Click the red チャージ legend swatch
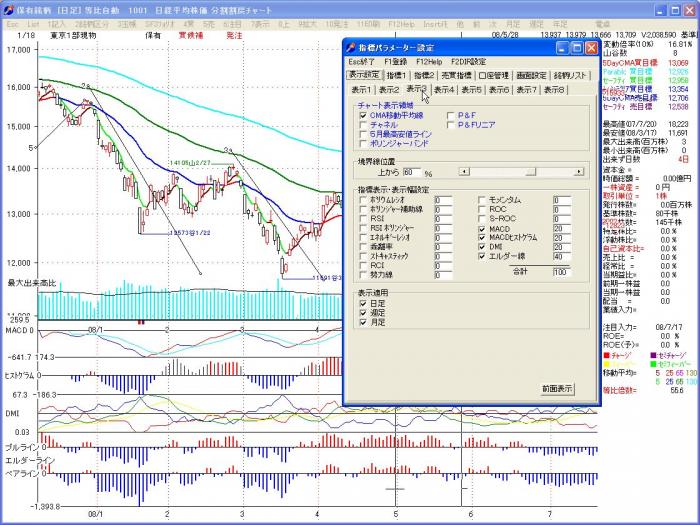 click(x=606, y=355)
